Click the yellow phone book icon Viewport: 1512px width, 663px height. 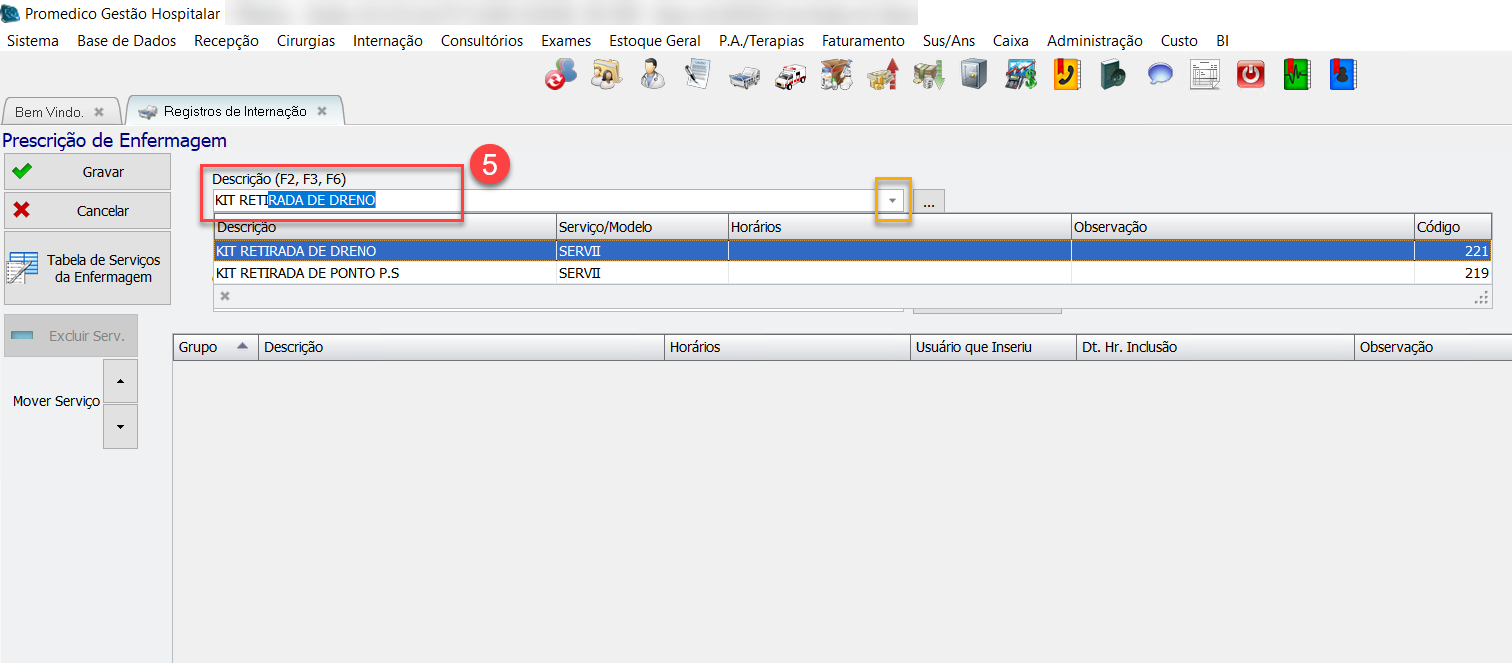[x=1066, y=75]
